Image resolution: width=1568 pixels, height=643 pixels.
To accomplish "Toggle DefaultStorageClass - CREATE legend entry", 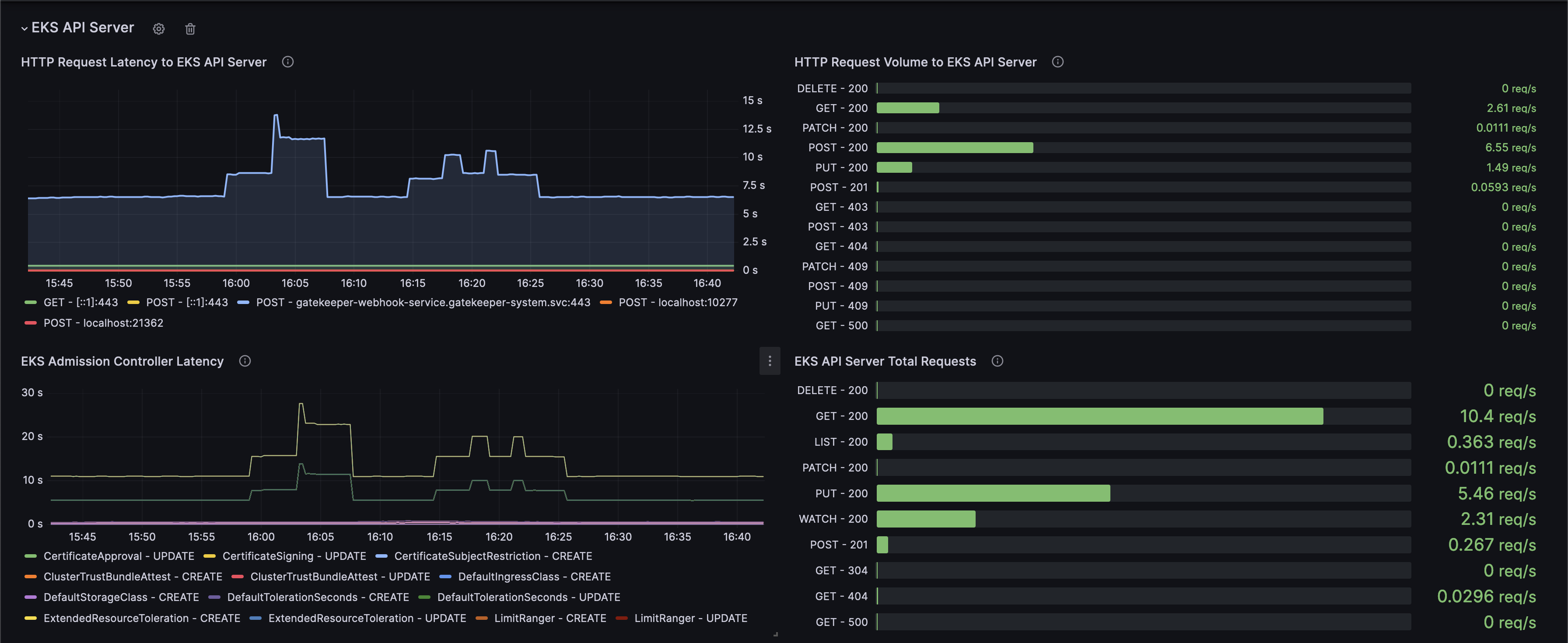I will tap(120, 598).
